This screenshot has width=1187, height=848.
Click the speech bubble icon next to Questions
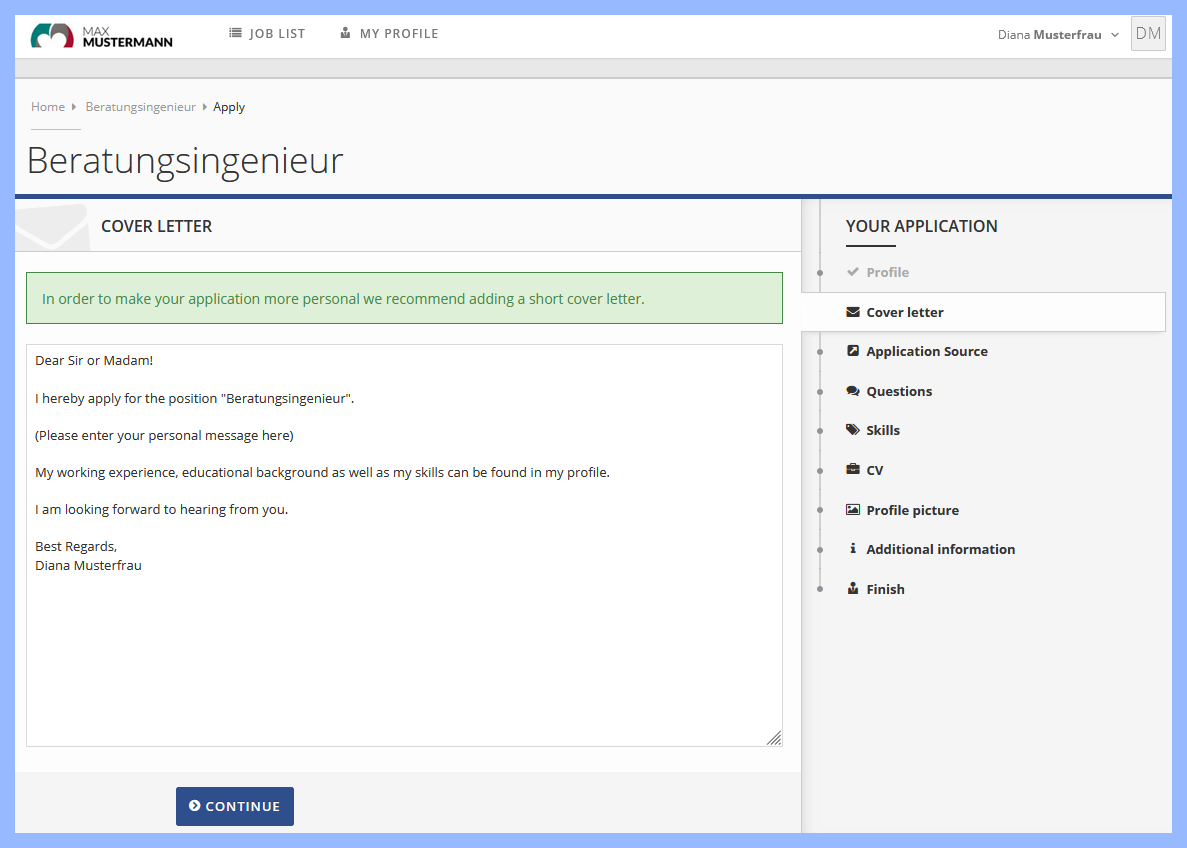(852, 391)
